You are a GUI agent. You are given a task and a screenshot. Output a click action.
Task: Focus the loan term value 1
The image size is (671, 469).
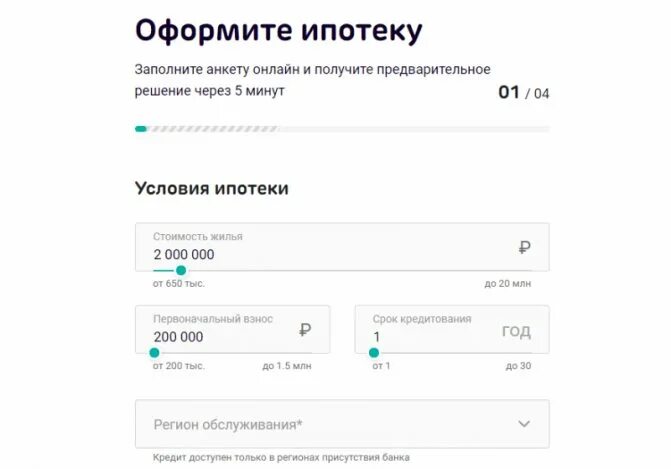tap(377, 337)
